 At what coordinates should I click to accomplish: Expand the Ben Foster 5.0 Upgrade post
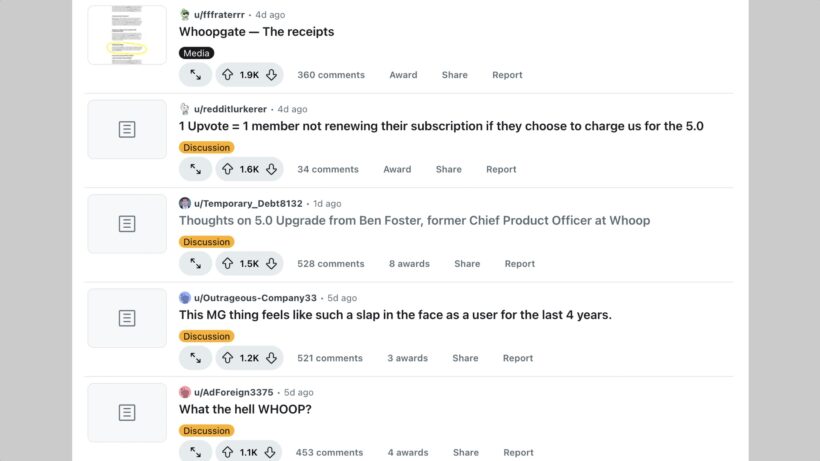(195, 264)
